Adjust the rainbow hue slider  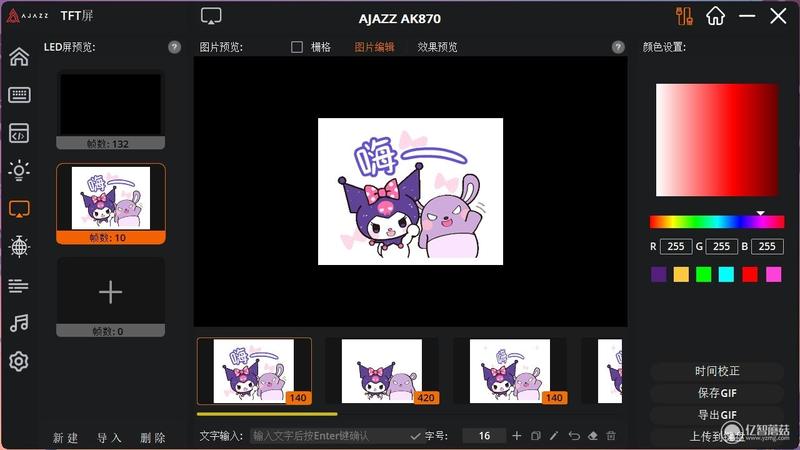click(717, 221)
